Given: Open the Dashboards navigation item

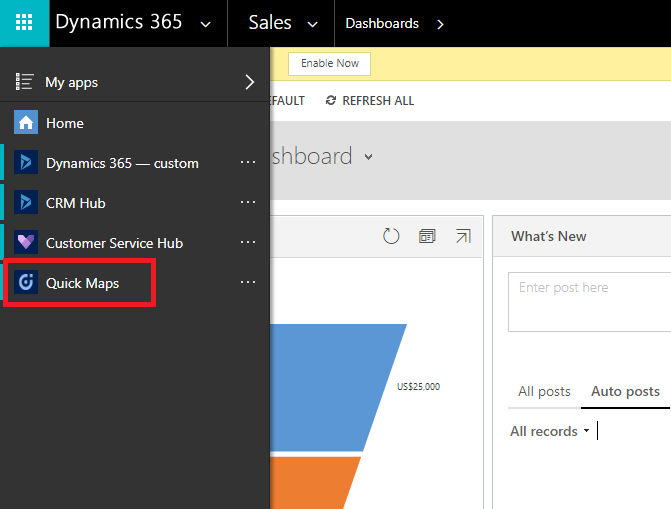Looking at the screenshot, I should point(382,24).
